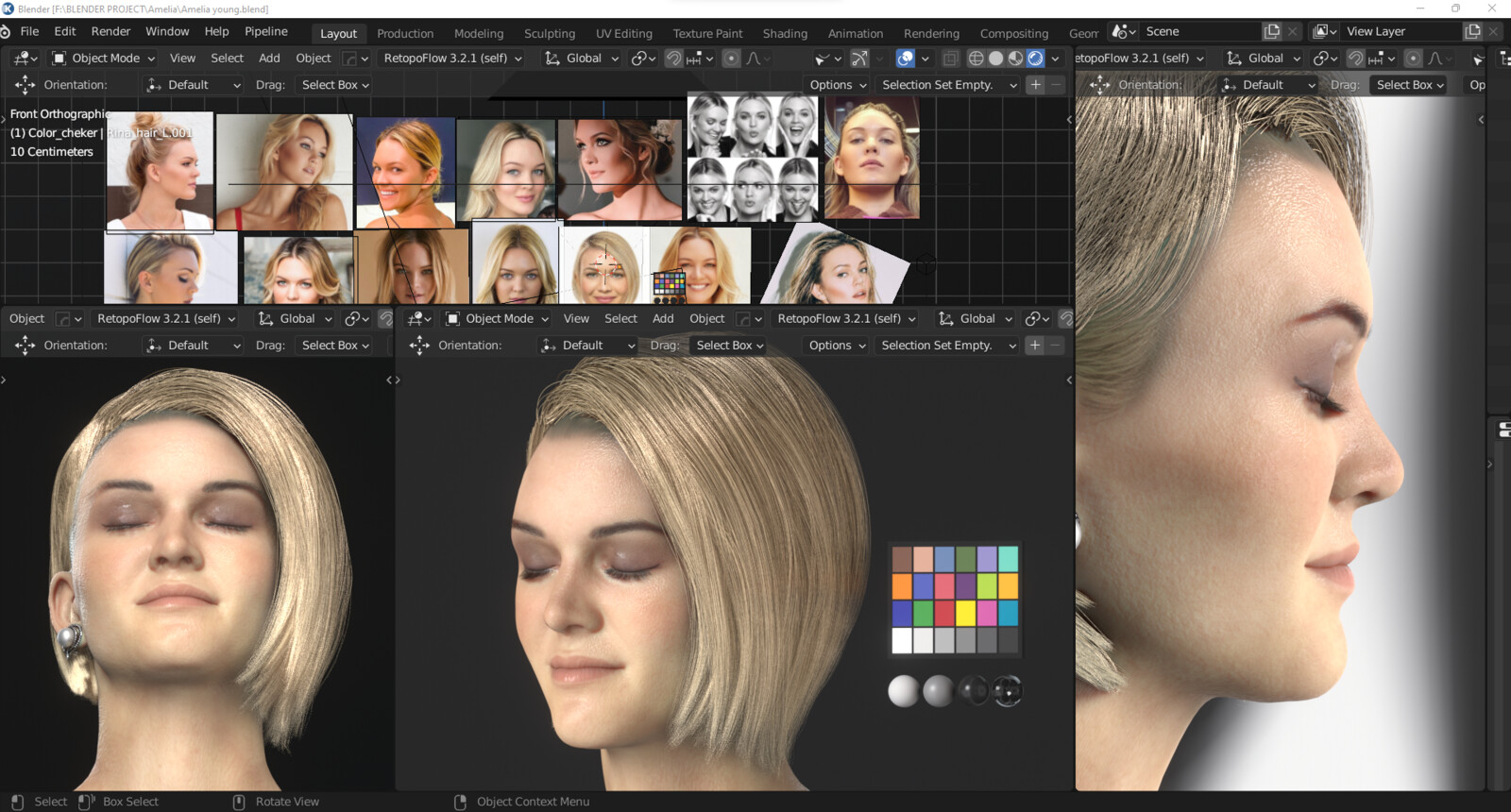Open RetopoFlow quick tool icon, top viewport

tap(355, 58)
